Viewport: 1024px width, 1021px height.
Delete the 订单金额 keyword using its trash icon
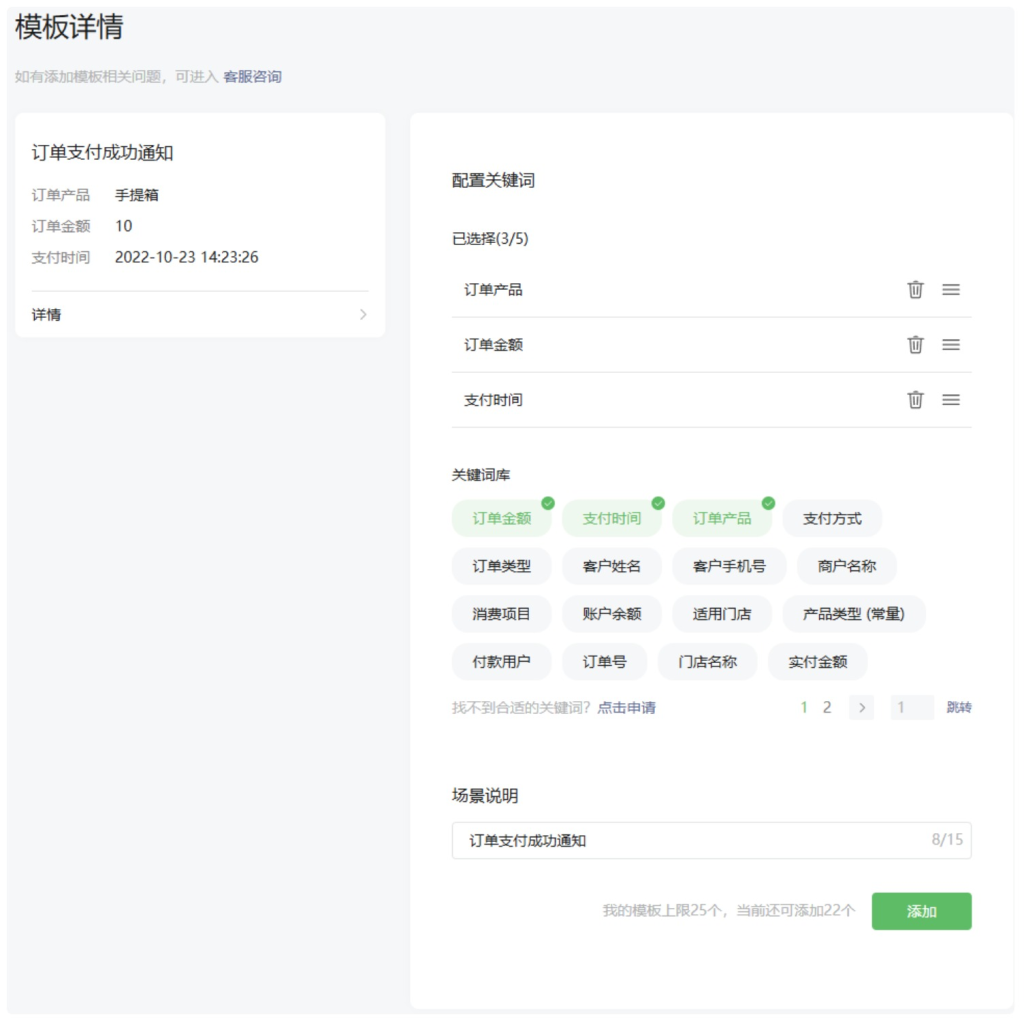914,345
